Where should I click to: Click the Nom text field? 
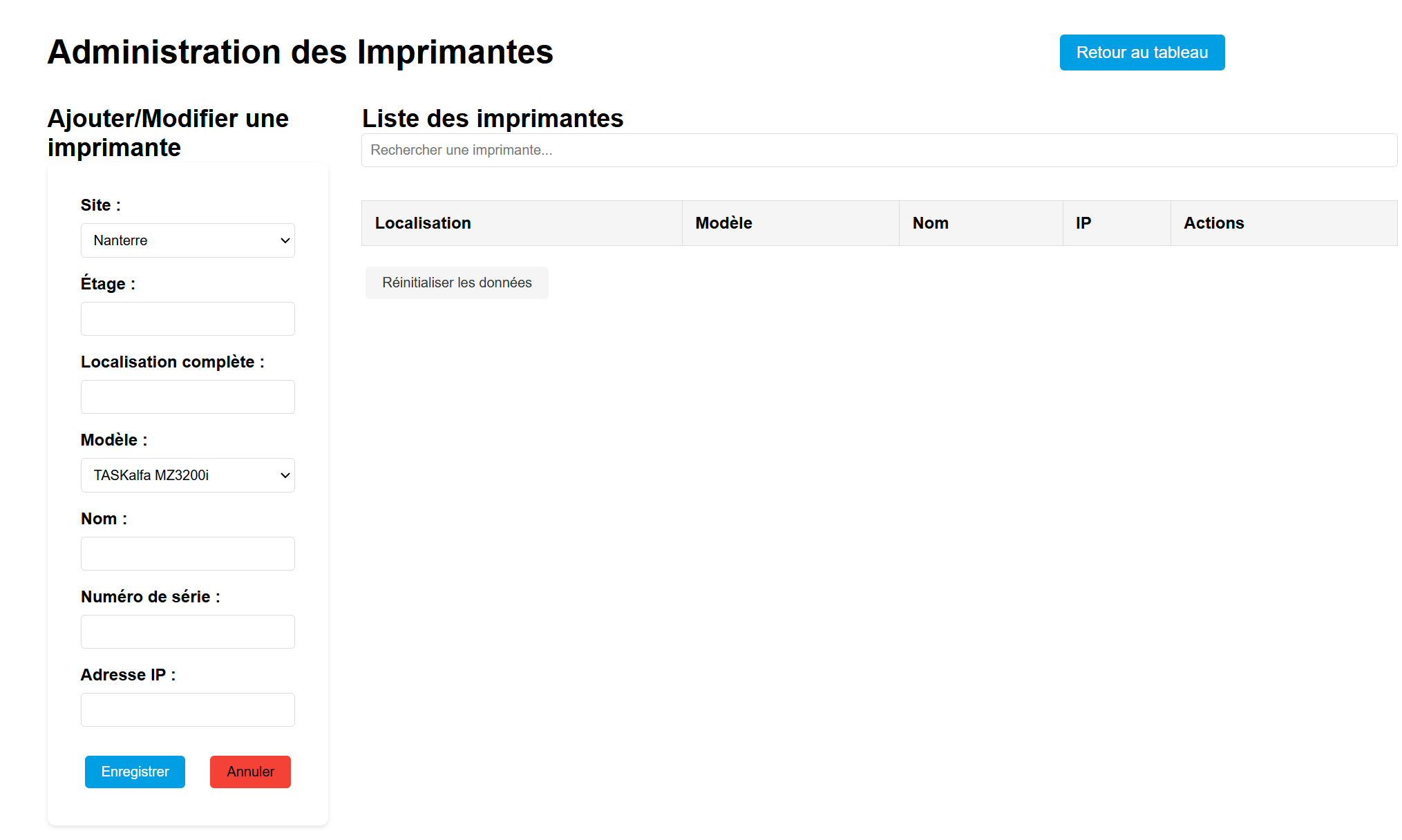(187, 553)
